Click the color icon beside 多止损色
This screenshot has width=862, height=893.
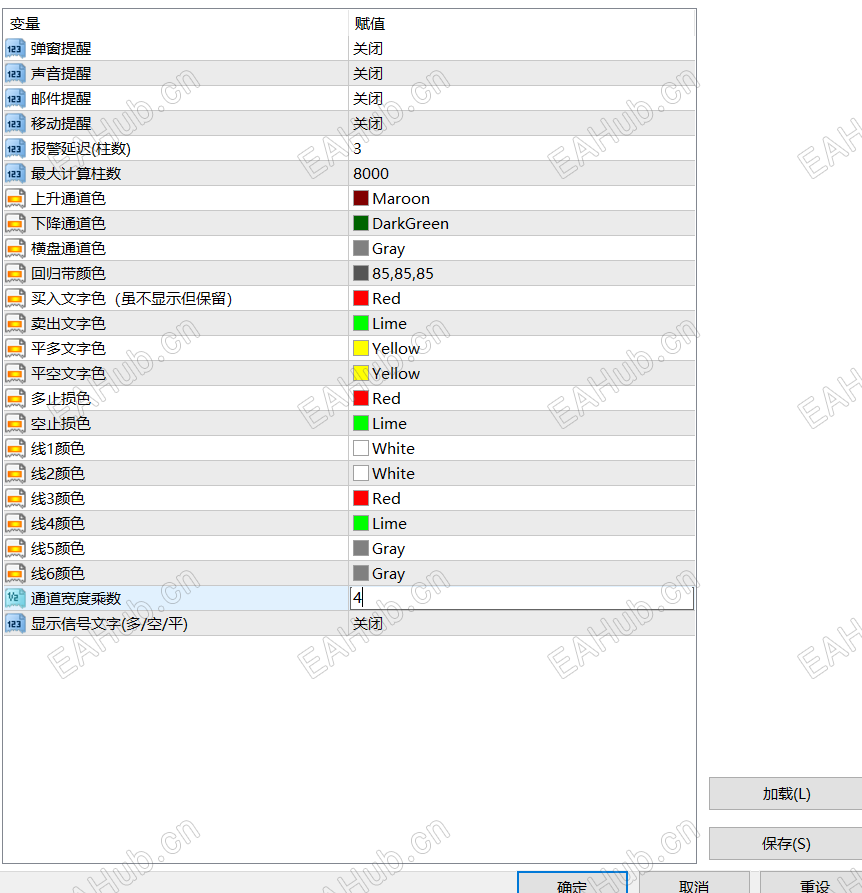pos(15,399)
